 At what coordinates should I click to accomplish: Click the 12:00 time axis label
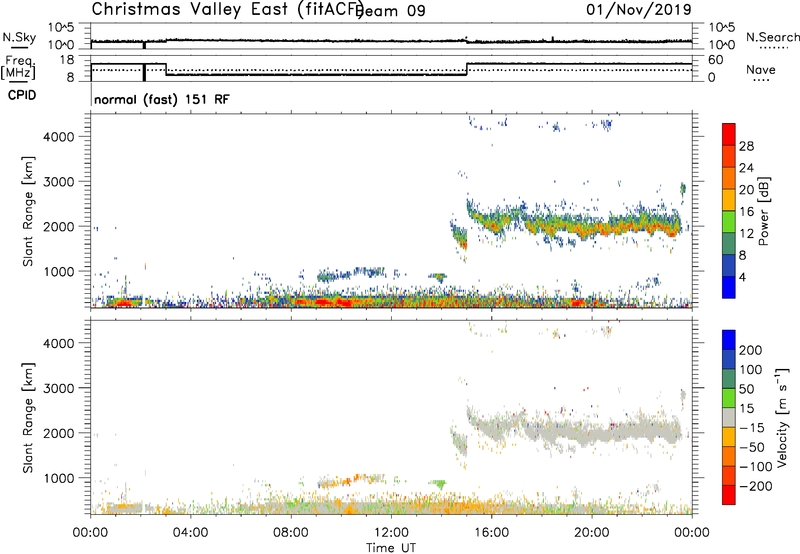[x=391, y=533]
